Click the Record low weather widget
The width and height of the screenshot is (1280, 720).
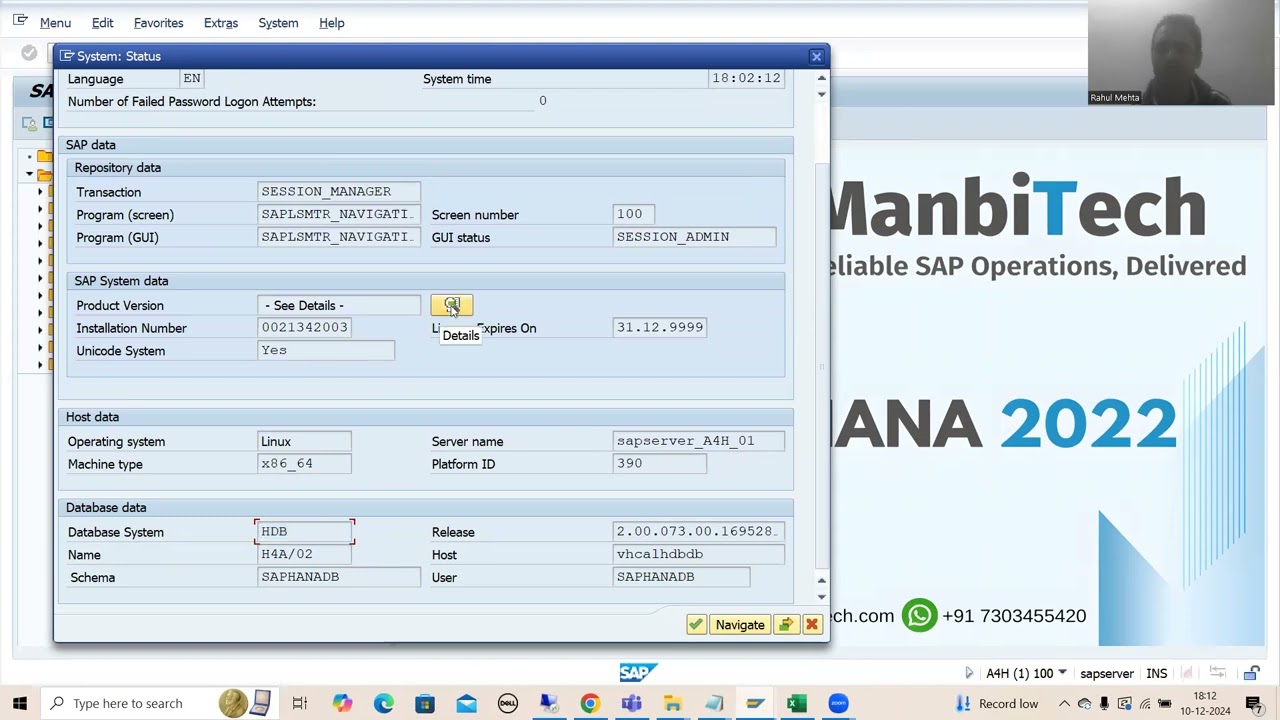click(996, 703)
